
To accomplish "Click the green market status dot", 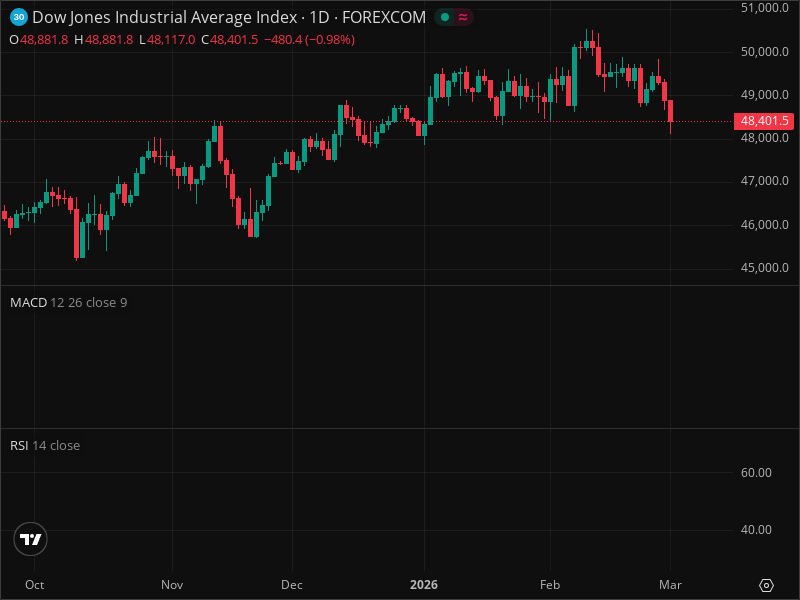I will pos(445,17).
